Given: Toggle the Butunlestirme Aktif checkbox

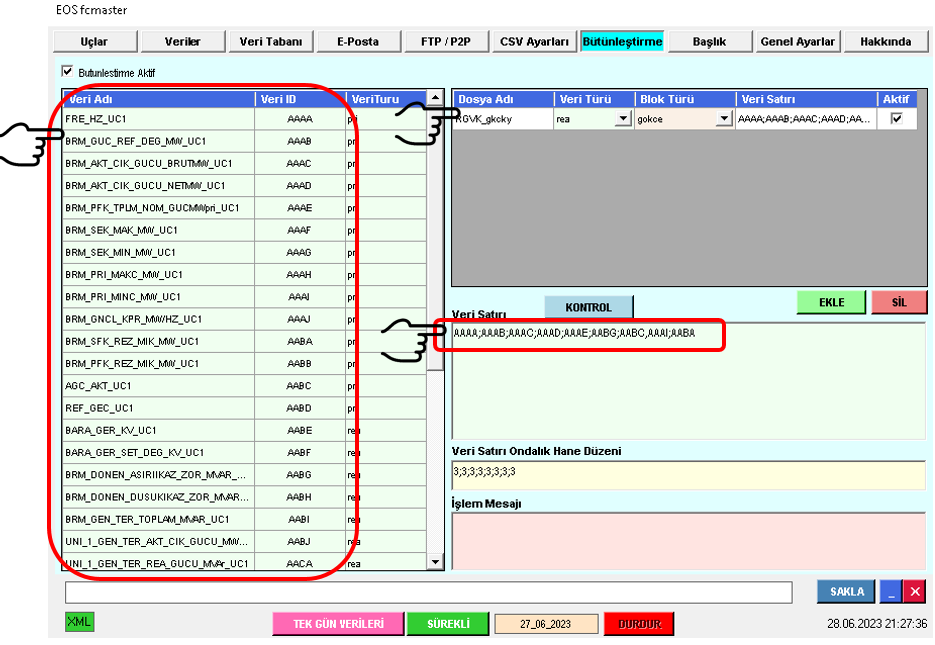Looking at the screenshot, I should pyautogui.click(x=67, y=72).
